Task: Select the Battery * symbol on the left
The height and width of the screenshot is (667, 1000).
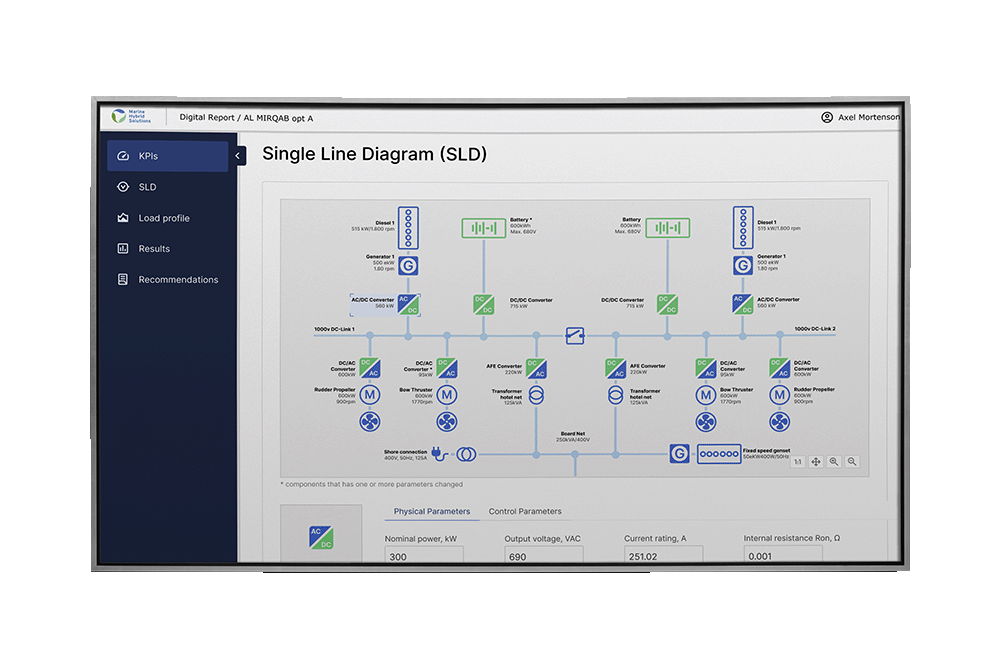Action: coord(483,228)
